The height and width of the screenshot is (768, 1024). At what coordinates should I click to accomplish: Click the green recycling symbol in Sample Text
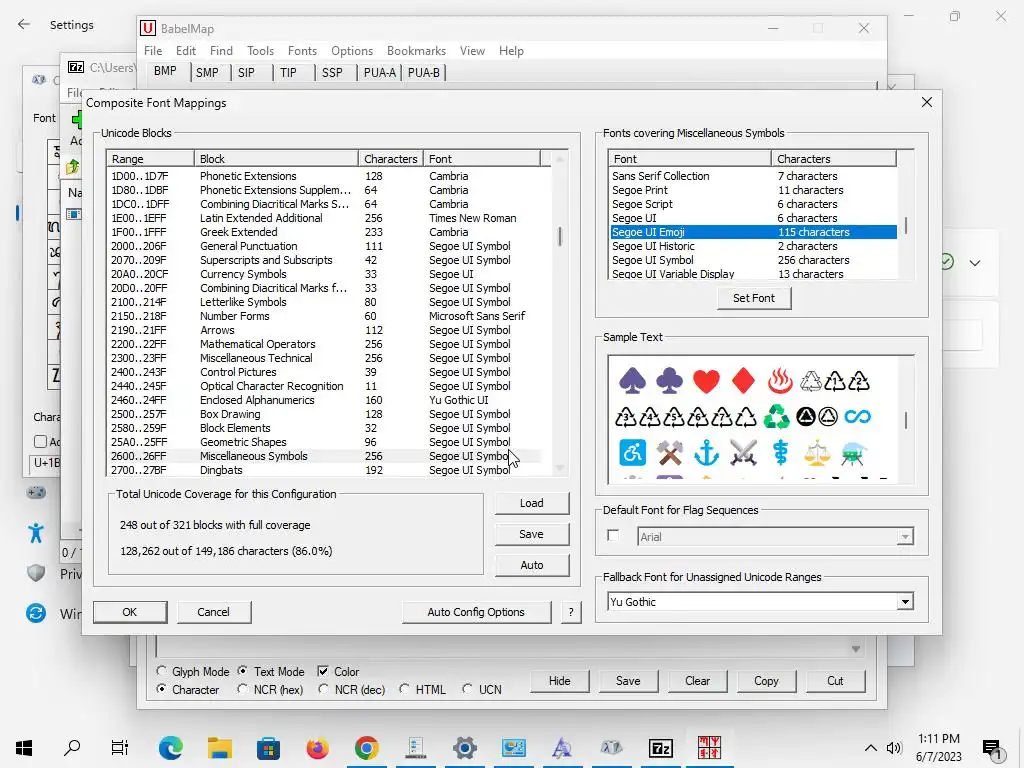[x=776, y=417]
